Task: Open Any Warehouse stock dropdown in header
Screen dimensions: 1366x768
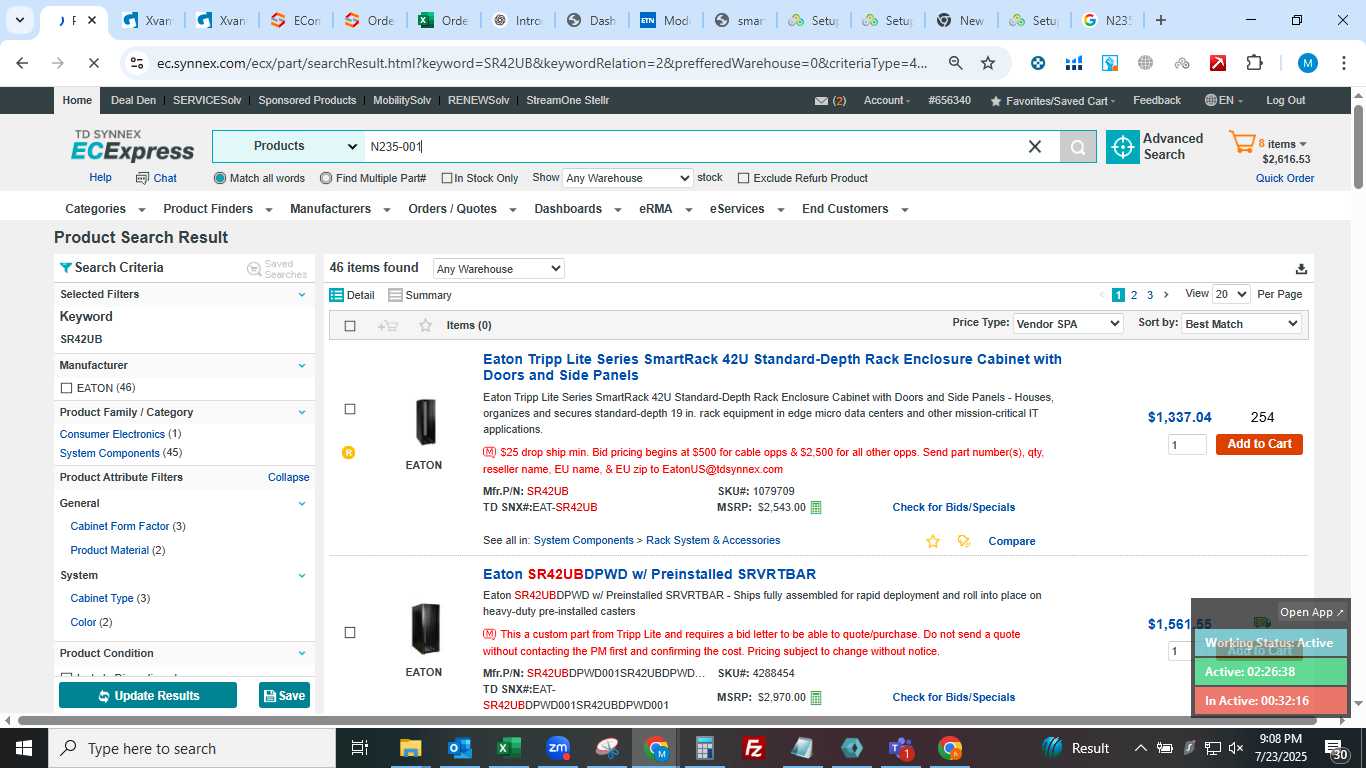Action: coord(627,178)
